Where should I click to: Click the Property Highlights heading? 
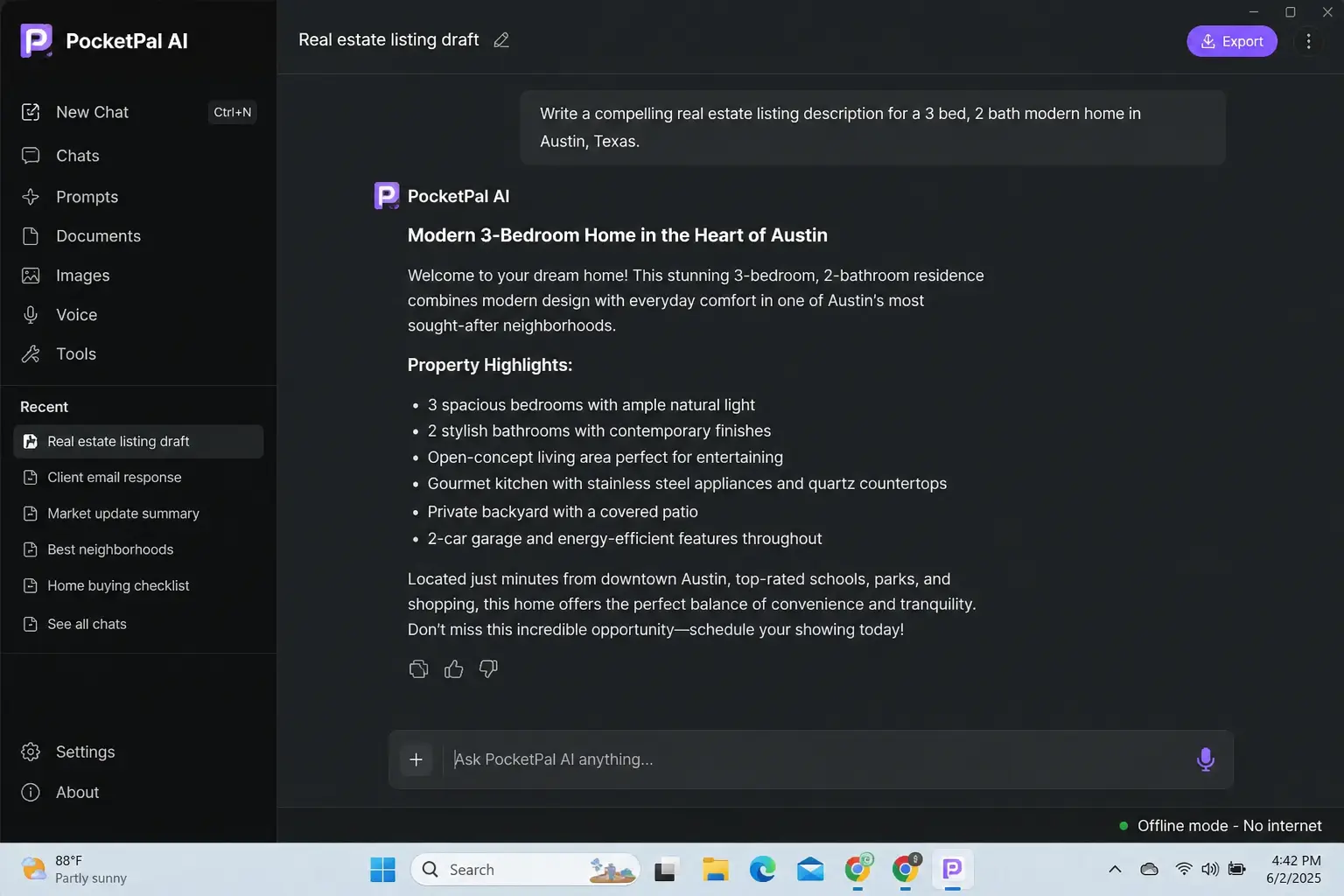point(489,365)
